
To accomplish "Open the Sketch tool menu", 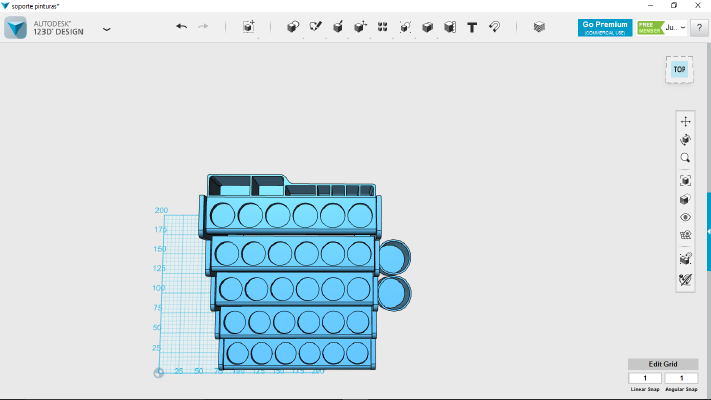I will click(315, 27).
